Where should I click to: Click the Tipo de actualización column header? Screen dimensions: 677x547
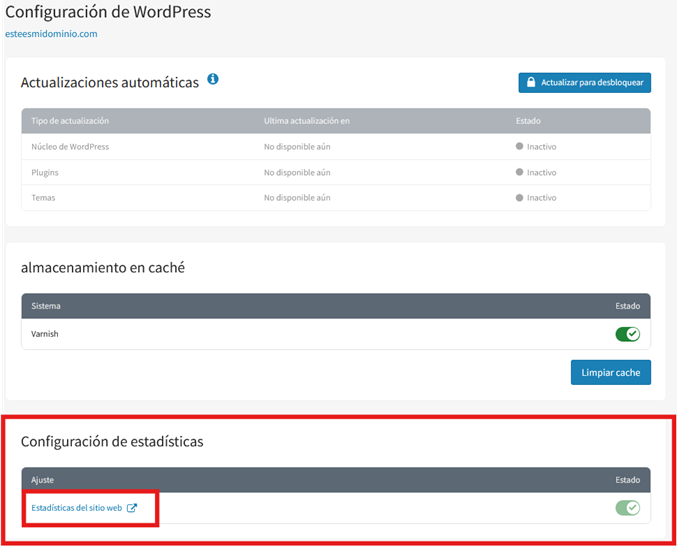click(70, 121)
